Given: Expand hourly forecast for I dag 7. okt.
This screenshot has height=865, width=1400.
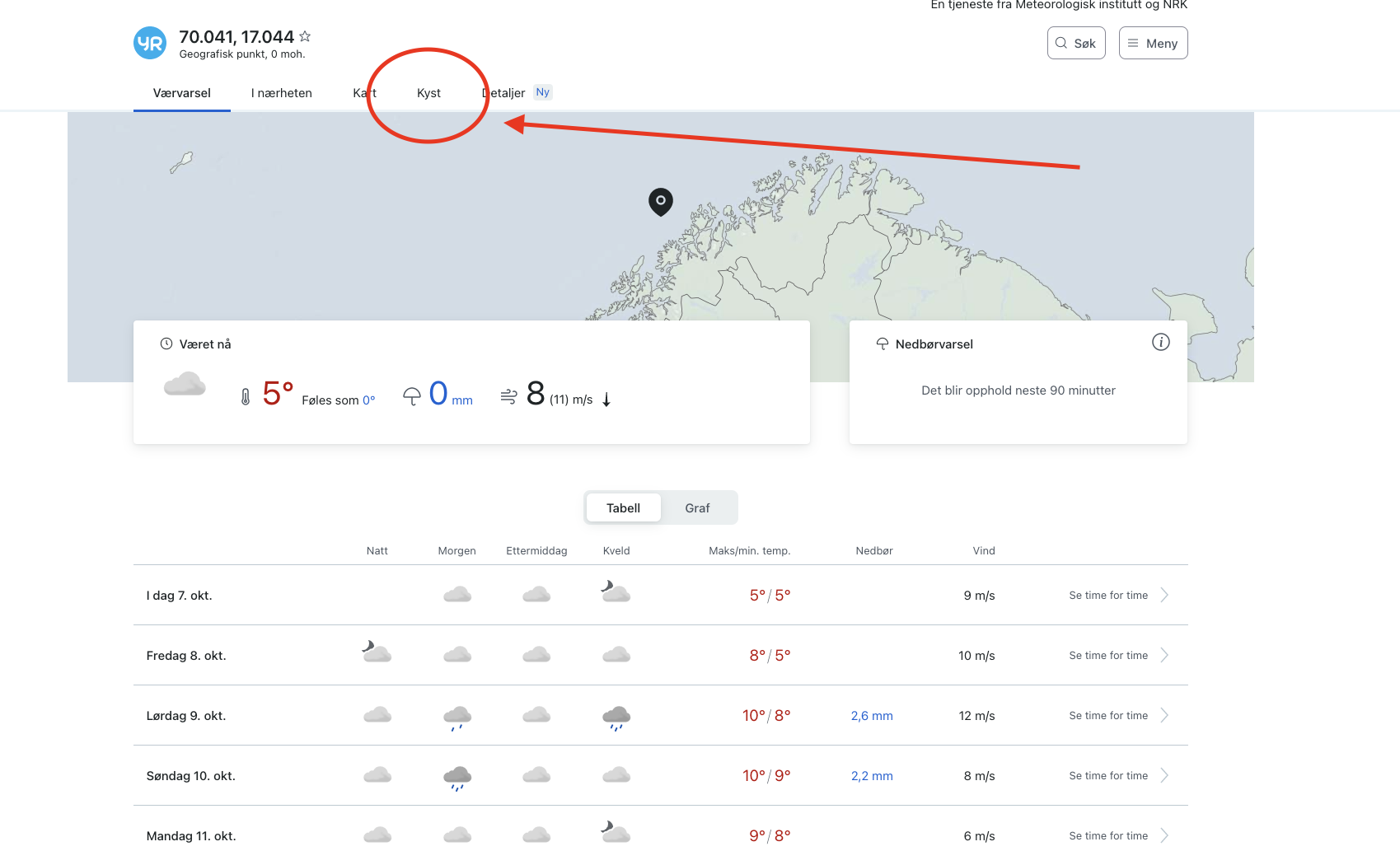Looking at the screenshot, I should [x=1118, y=596].
